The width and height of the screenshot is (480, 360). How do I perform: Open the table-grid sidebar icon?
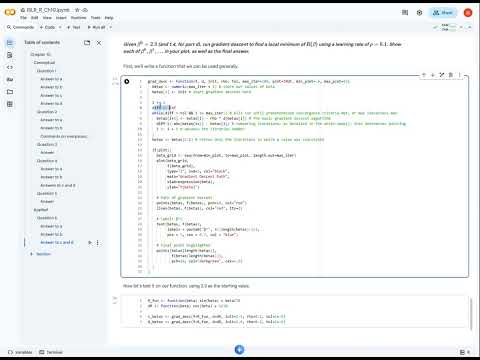tap(10, 104)
